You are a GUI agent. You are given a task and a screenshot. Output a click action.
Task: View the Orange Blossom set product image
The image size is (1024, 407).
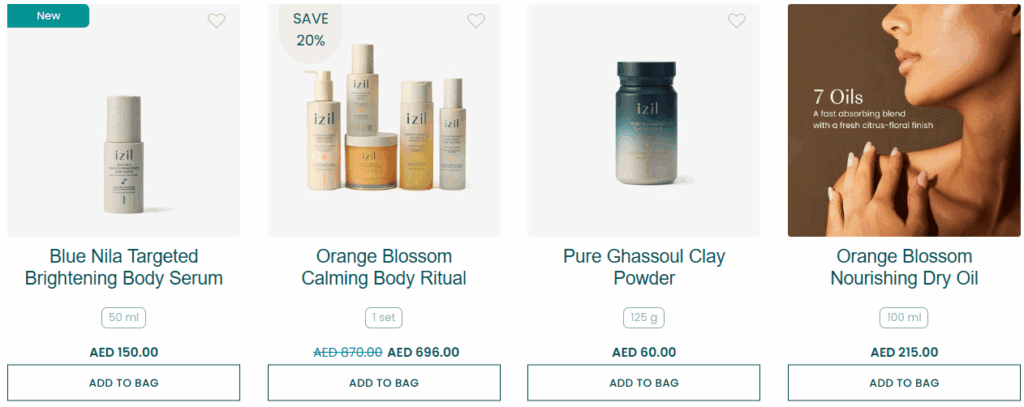click(x=384, y=120)
